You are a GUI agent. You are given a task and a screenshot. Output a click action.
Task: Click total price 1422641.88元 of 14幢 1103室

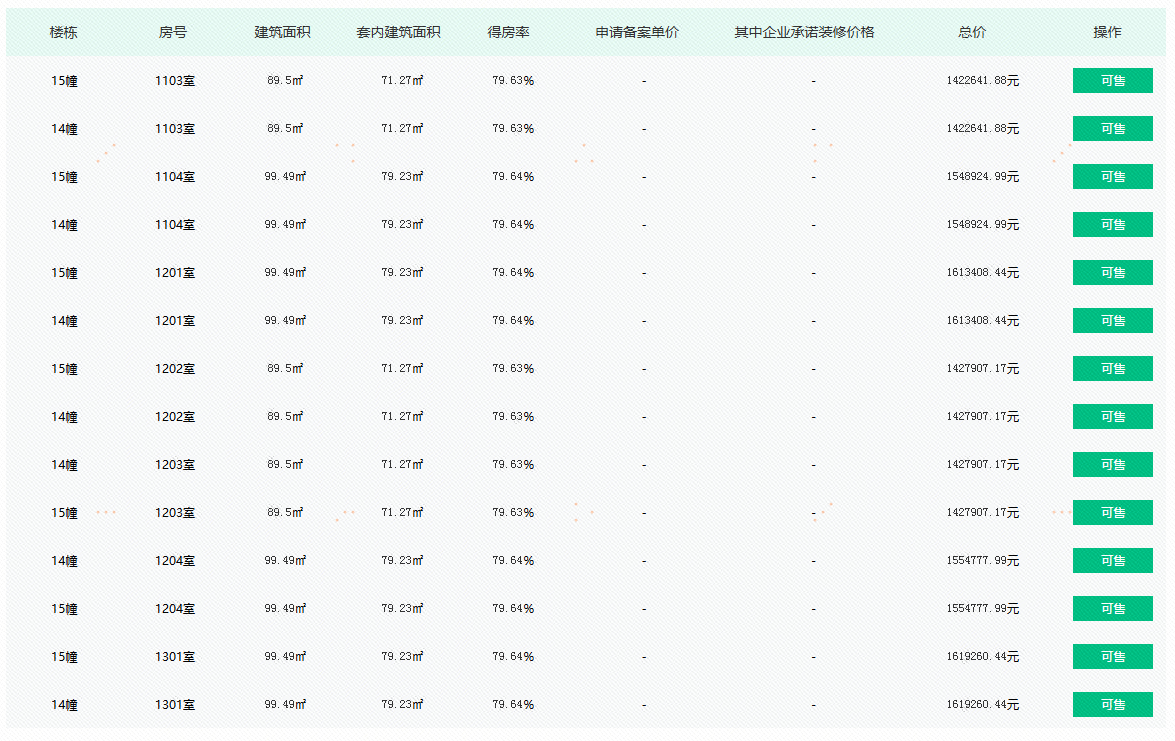click(x=982, y=129)
